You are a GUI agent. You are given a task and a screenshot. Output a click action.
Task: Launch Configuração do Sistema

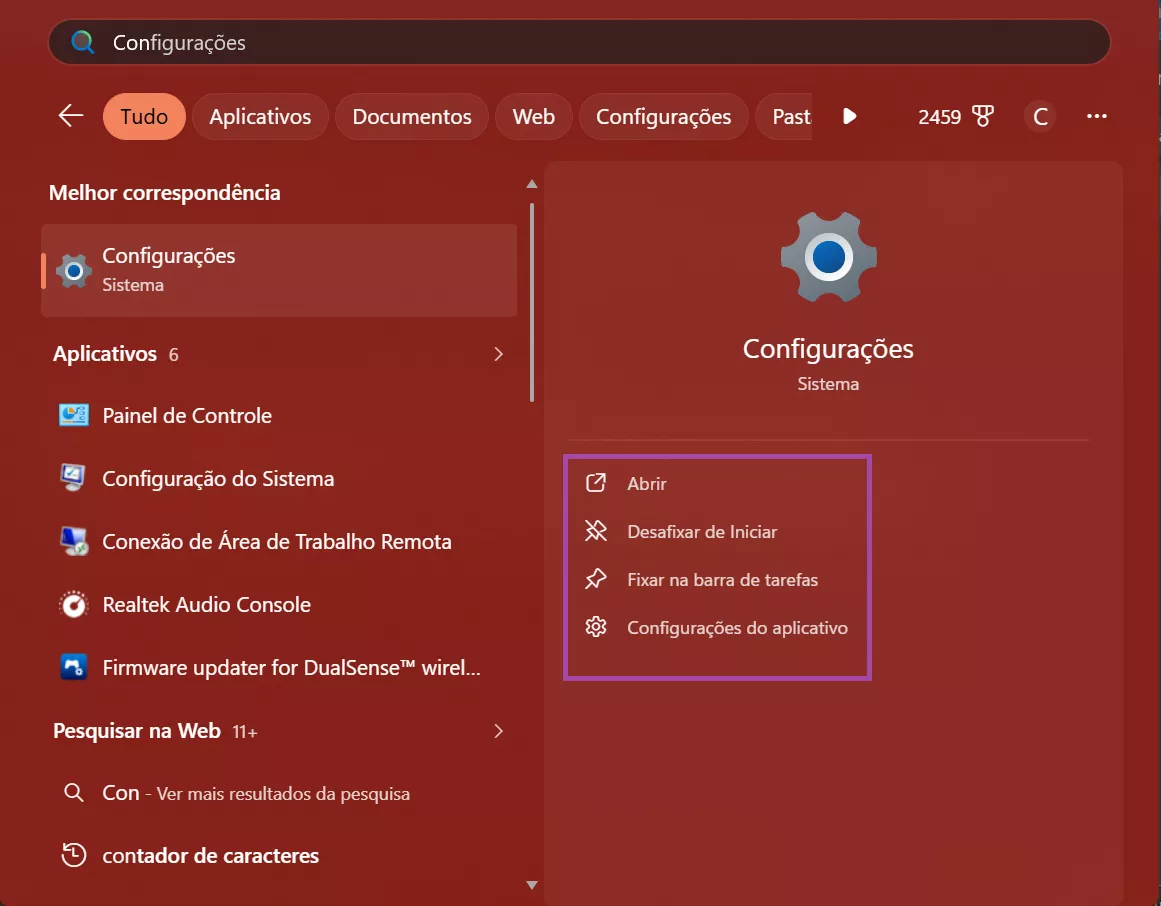[217, 478]
